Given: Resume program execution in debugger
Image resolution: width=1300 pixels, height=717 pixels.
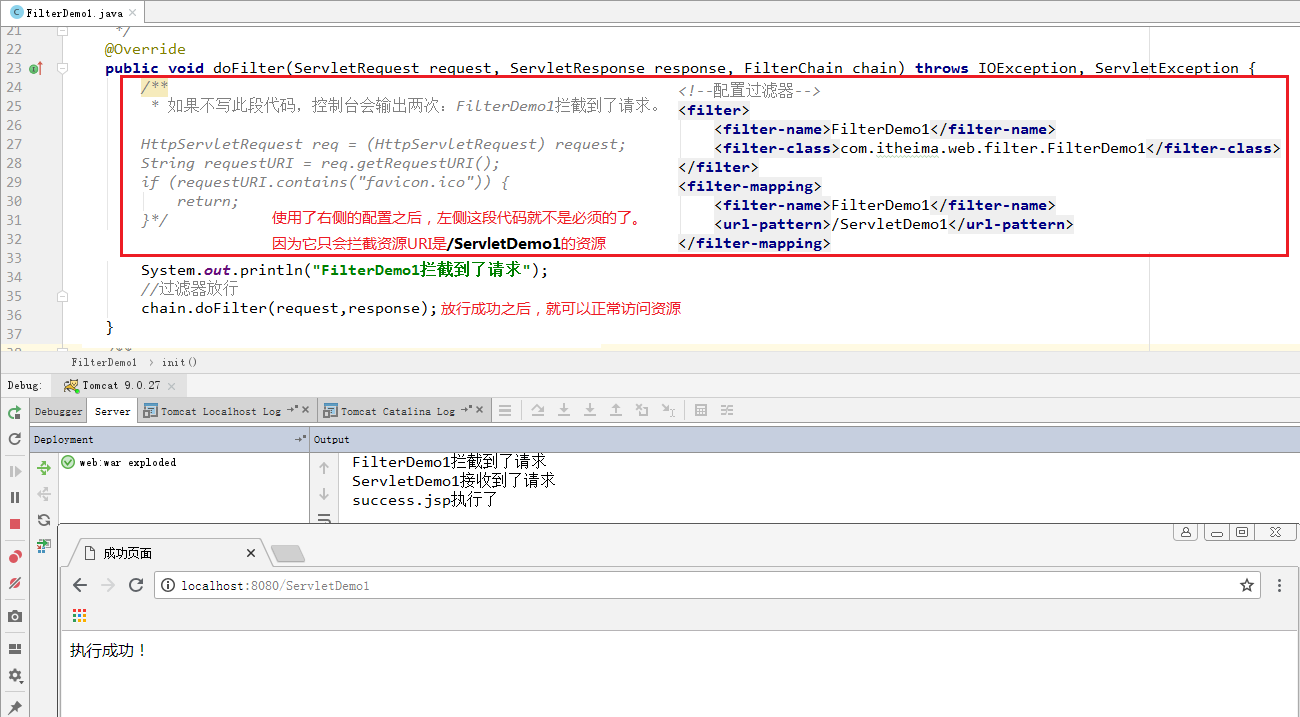Looking at the screenshot, I should pos(14,471).
